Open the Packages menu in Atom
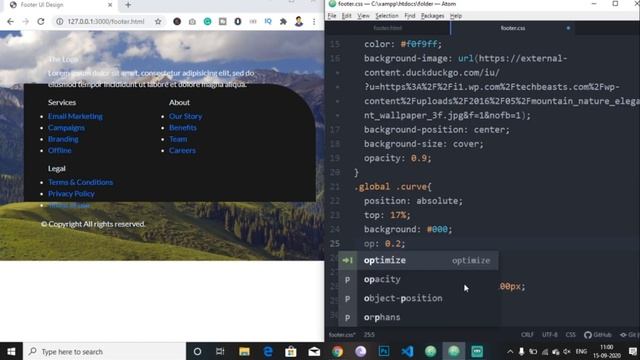The width and height of the screenshot is (640, 360). coord(432,16)
